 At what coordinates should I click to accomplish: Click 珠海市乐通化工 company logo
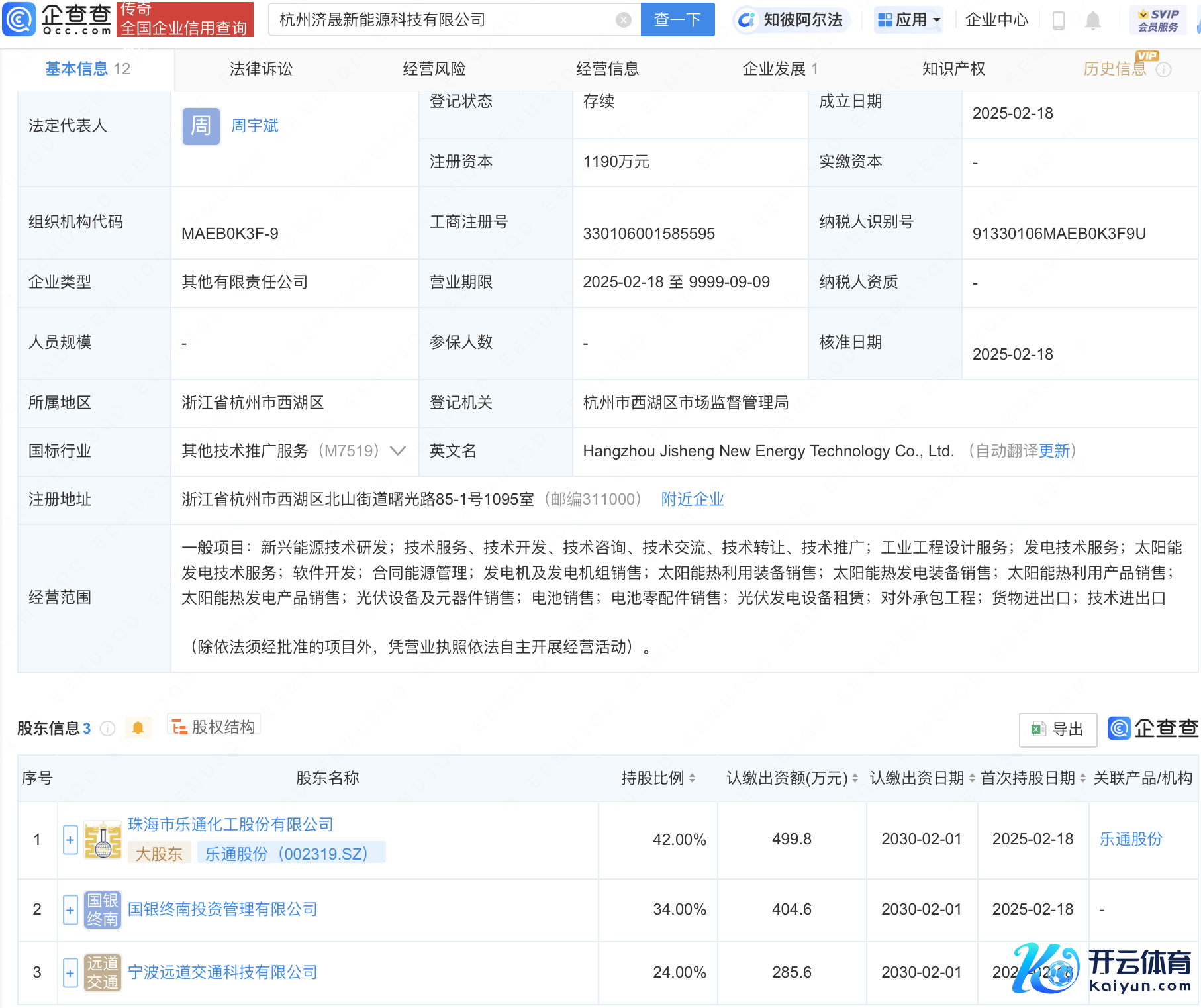103,840
